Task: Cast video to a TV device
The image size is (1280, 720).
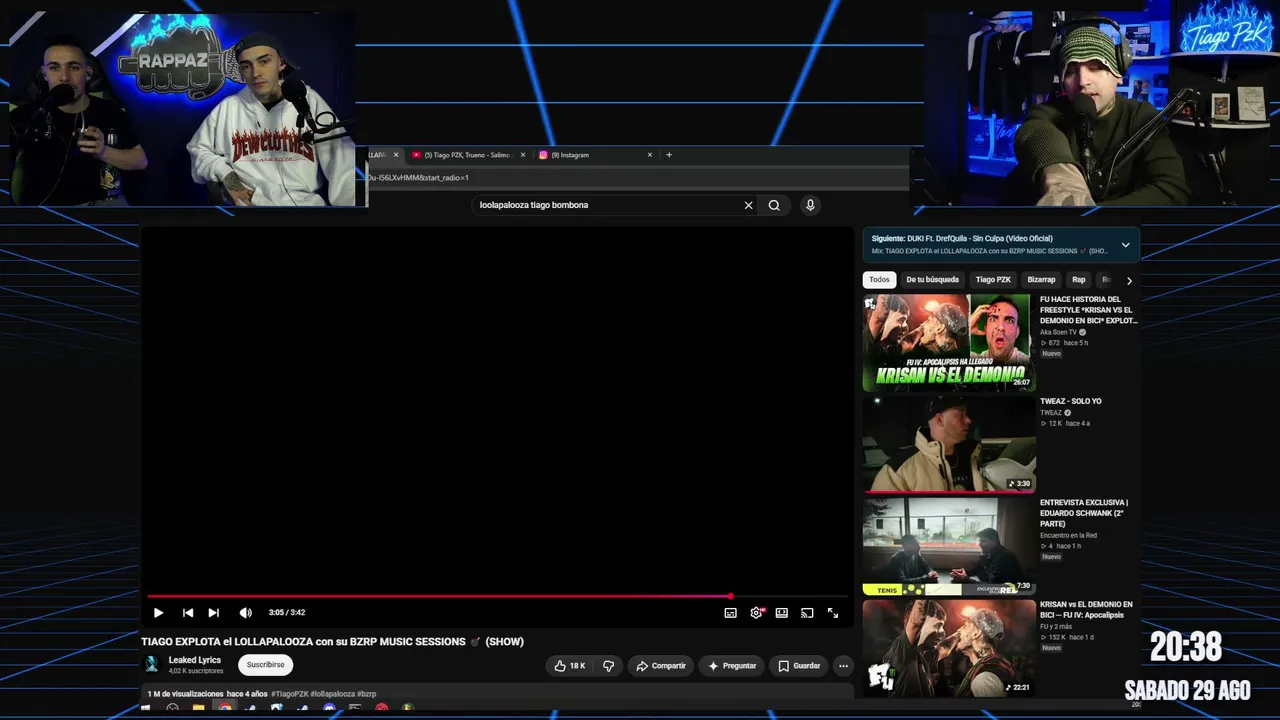Action: (x=807, y=613)
